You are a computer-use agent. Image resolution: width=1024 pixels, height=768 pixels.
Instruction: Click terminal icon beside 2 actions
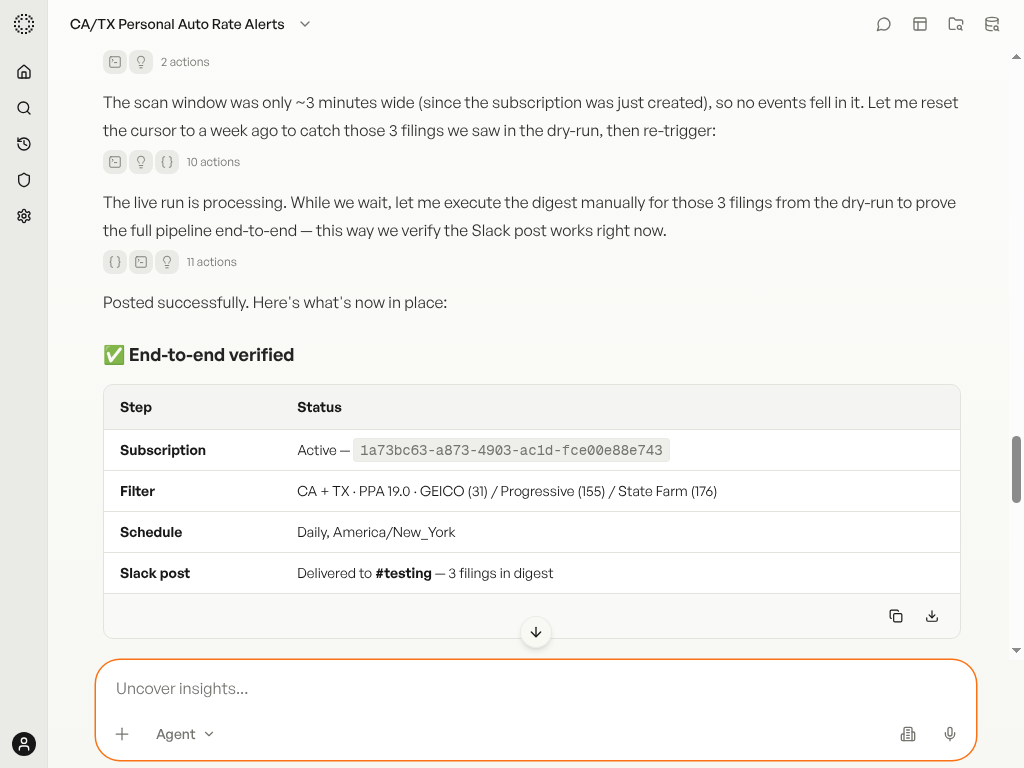point(115,62)
